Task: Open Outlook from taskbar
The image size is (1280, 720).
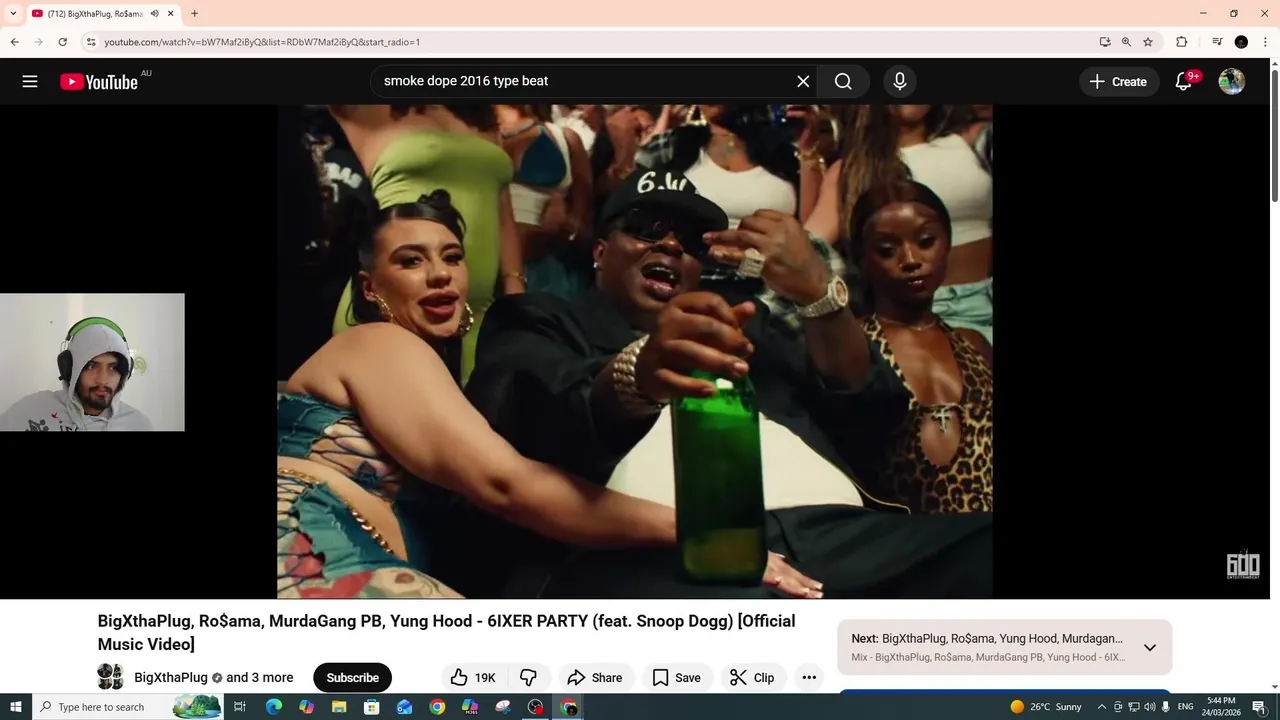Action: pos(404,707)
